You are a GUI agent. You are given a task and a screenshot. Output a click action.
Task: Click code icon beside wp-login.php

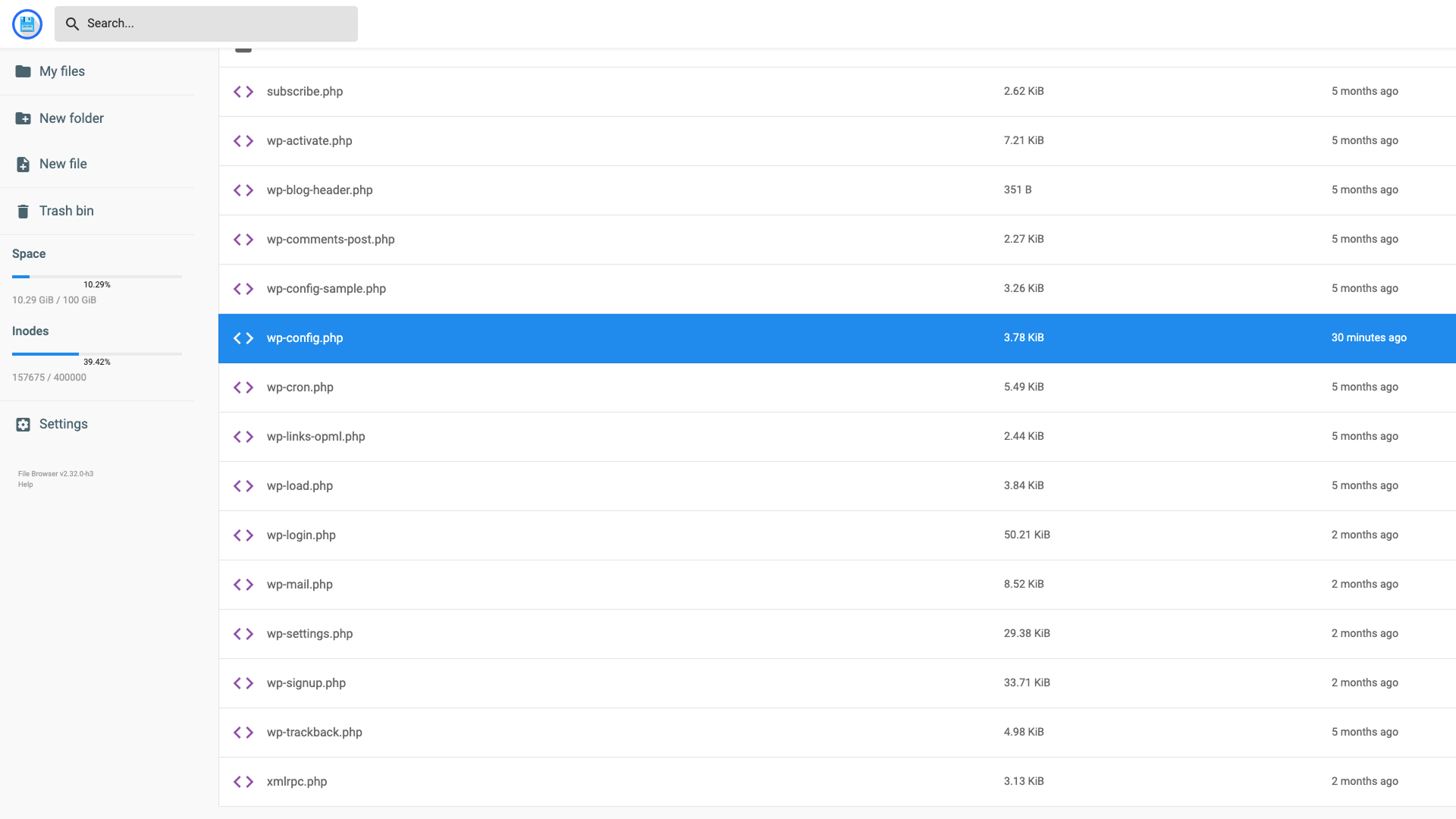[x=243, y=535]
